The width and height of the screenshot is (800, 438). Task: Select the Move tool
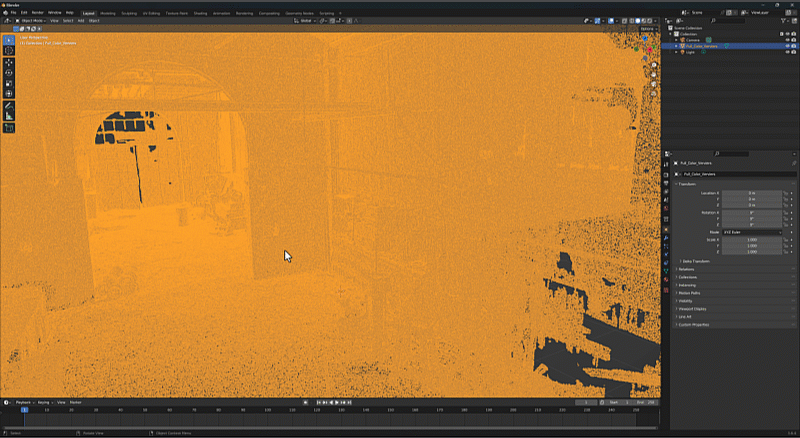point(9,63)
